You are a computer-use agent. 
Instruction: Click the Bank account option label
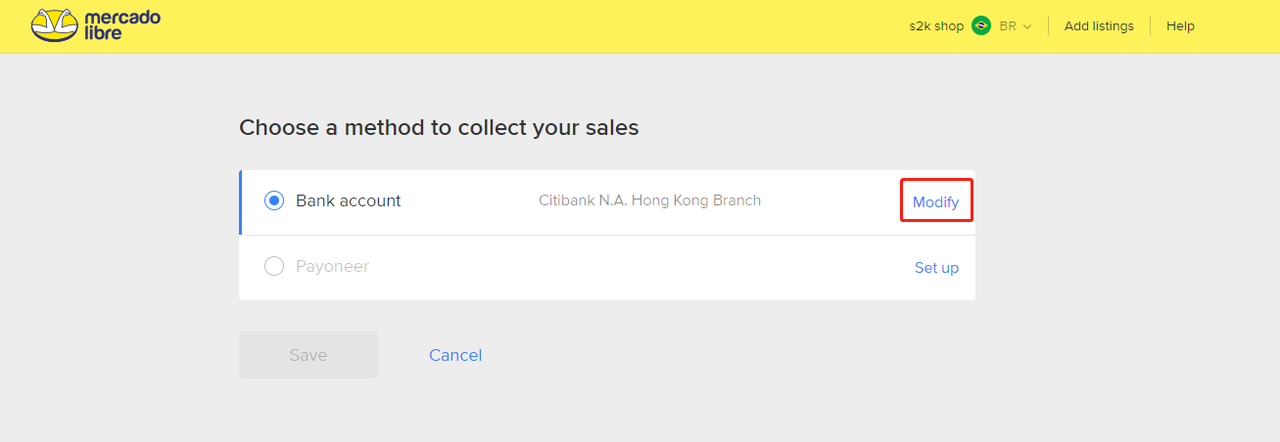tap(348, 201)
